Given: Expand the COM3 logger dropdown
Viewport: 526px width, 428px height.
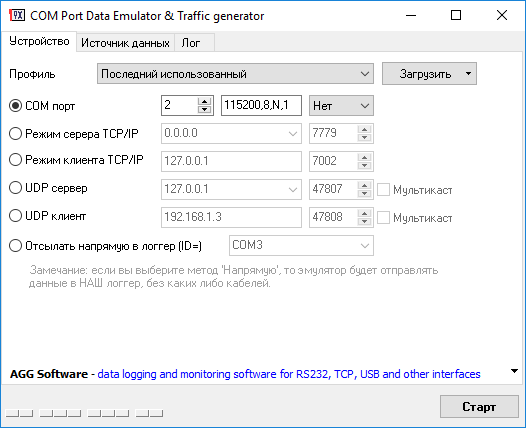Looking at the screenshot, I should tap(301, 246).
